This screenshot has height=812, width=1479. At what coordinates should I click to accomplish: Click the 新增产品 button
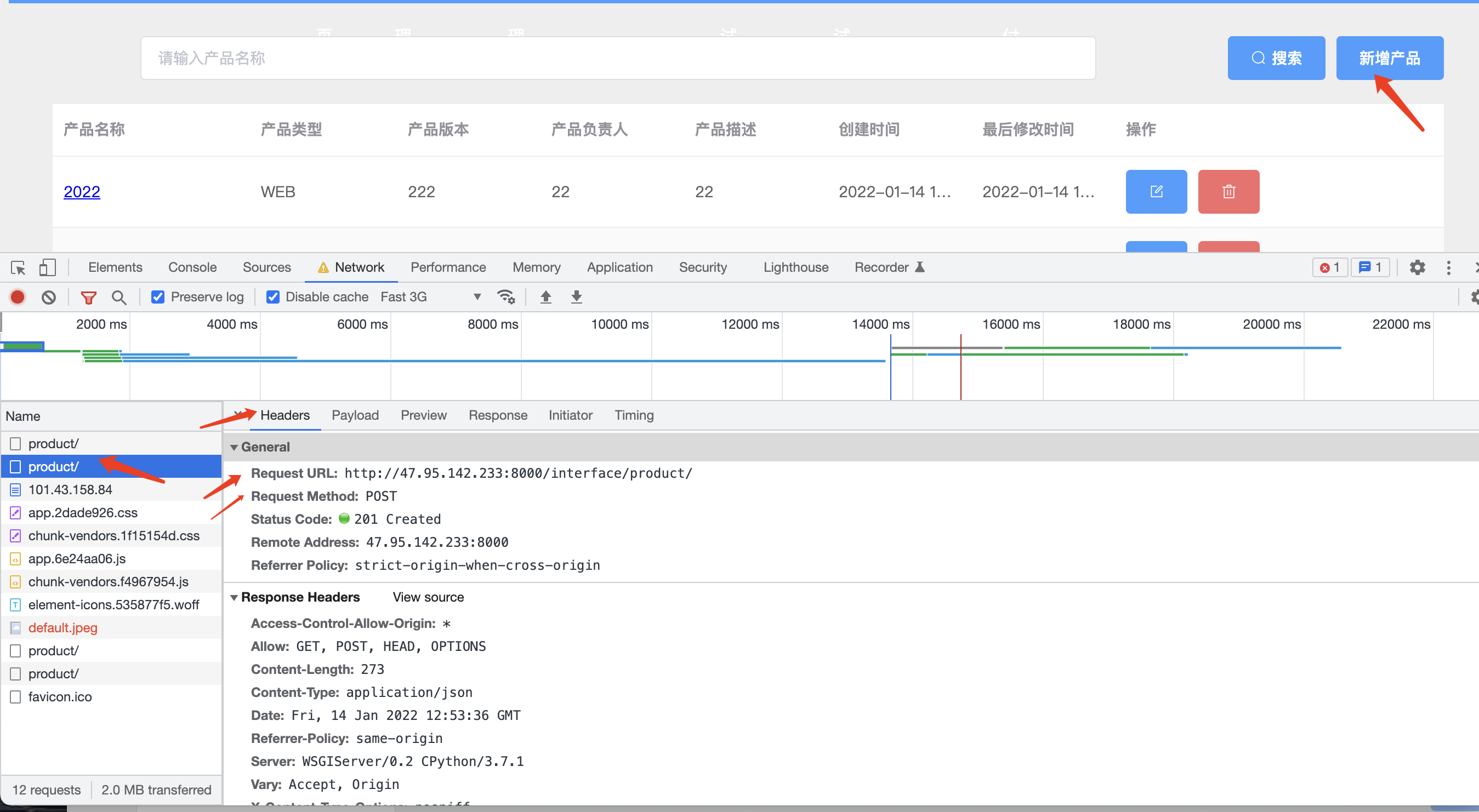tap(1389, 58)
